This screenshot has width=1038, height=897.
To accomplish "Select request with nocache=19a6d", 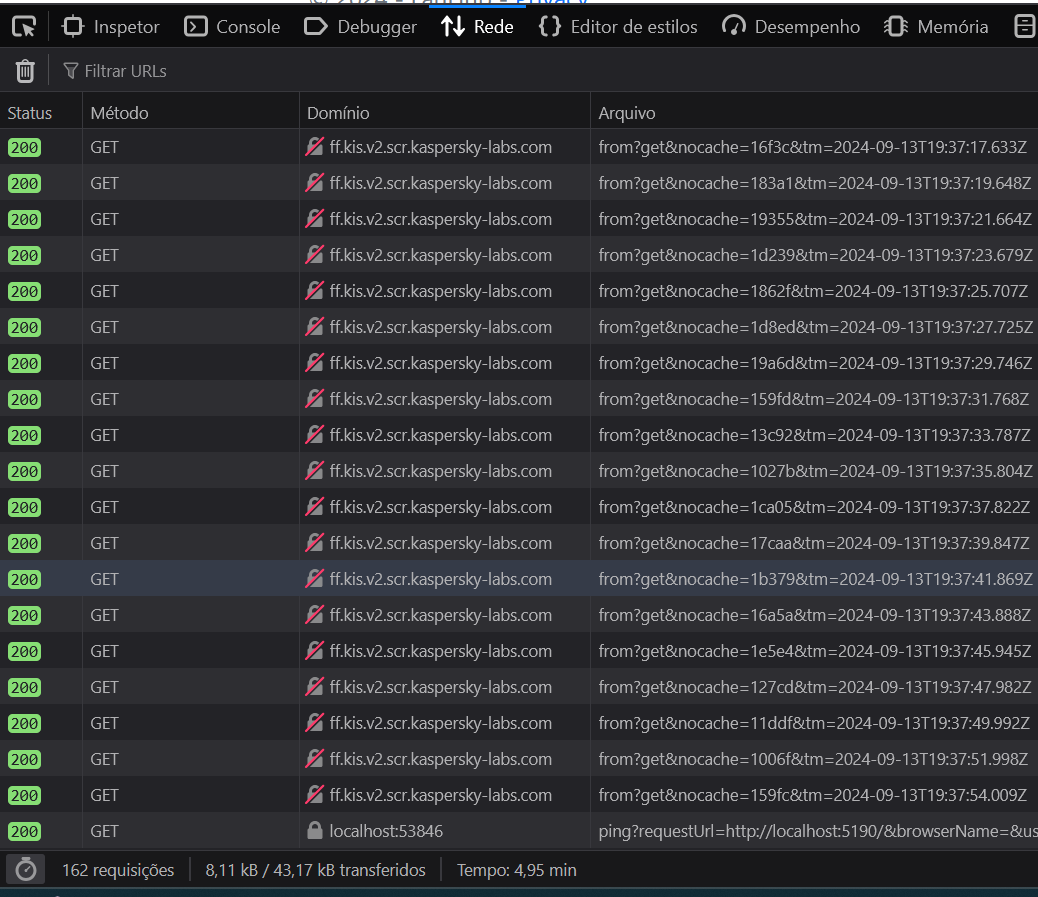I will (519, 363).
